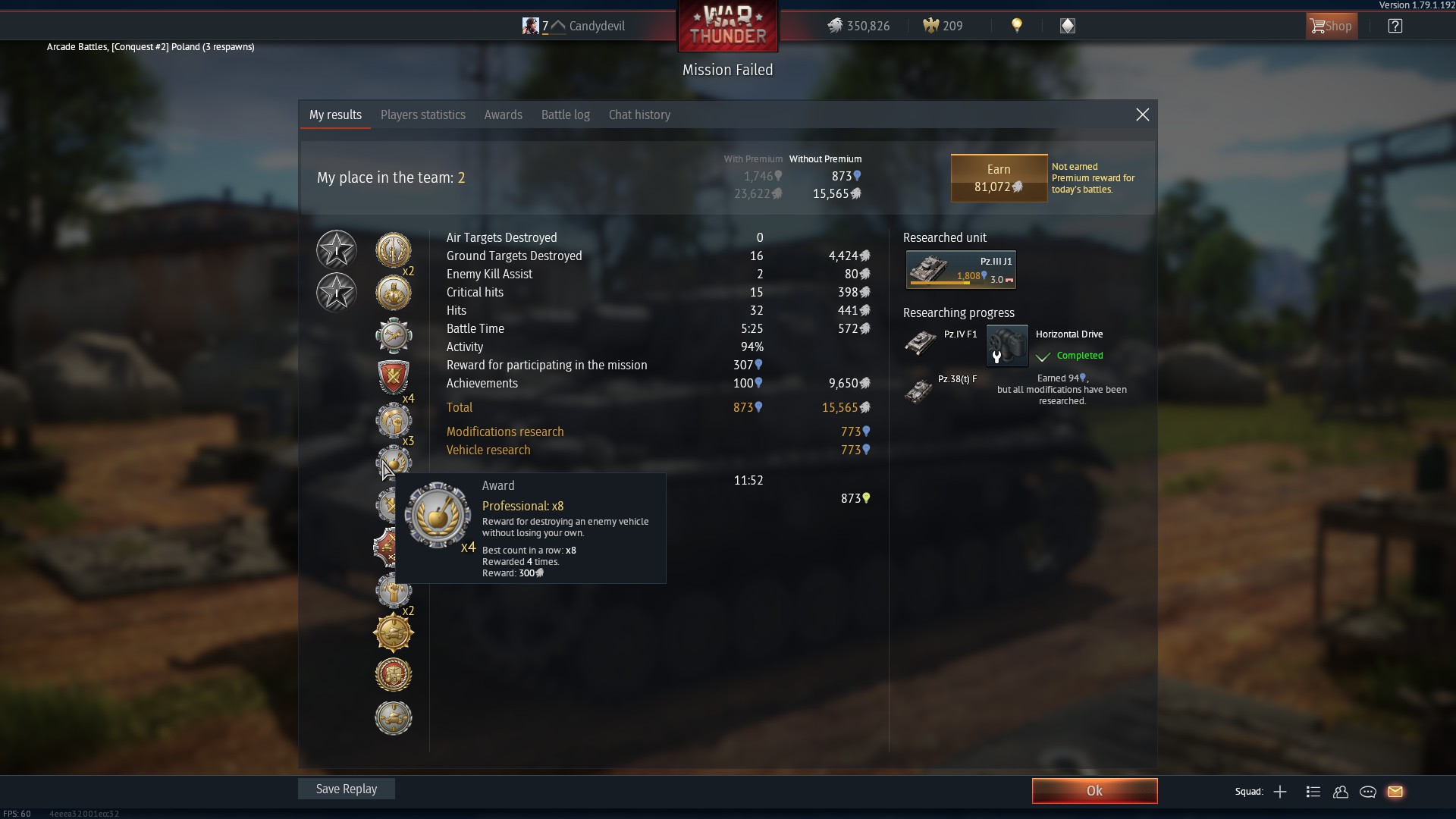Click the list icon beside Squad plus

pos(1313,792)
